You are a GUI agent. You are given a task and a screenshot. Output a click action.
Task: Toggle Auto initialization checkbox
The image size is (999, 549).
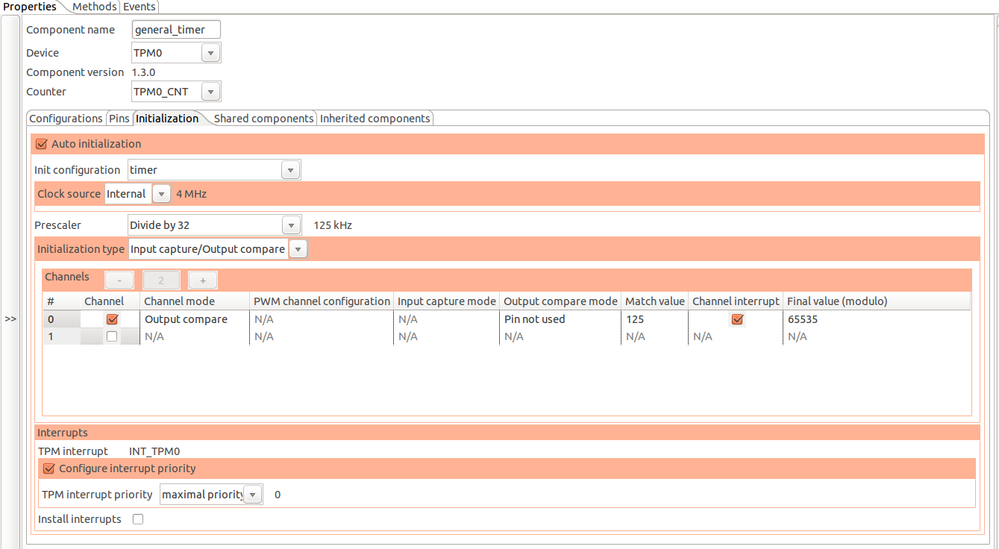pos(42,144)
